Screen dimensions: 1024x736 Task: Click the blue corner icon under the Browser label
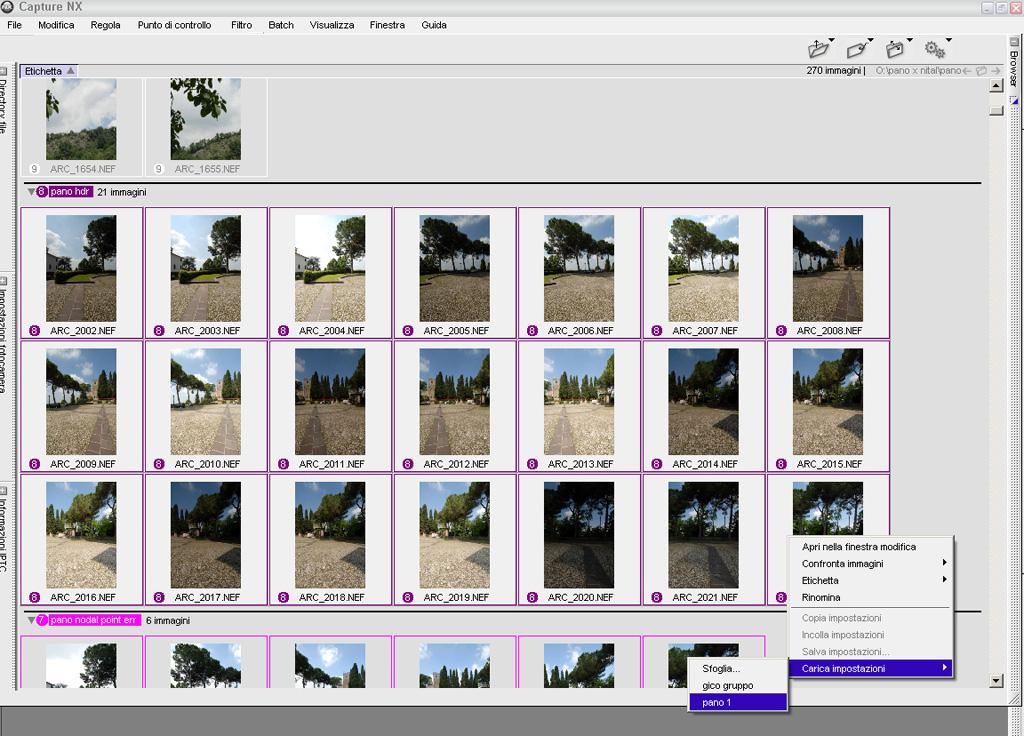tap(1014, 100)
